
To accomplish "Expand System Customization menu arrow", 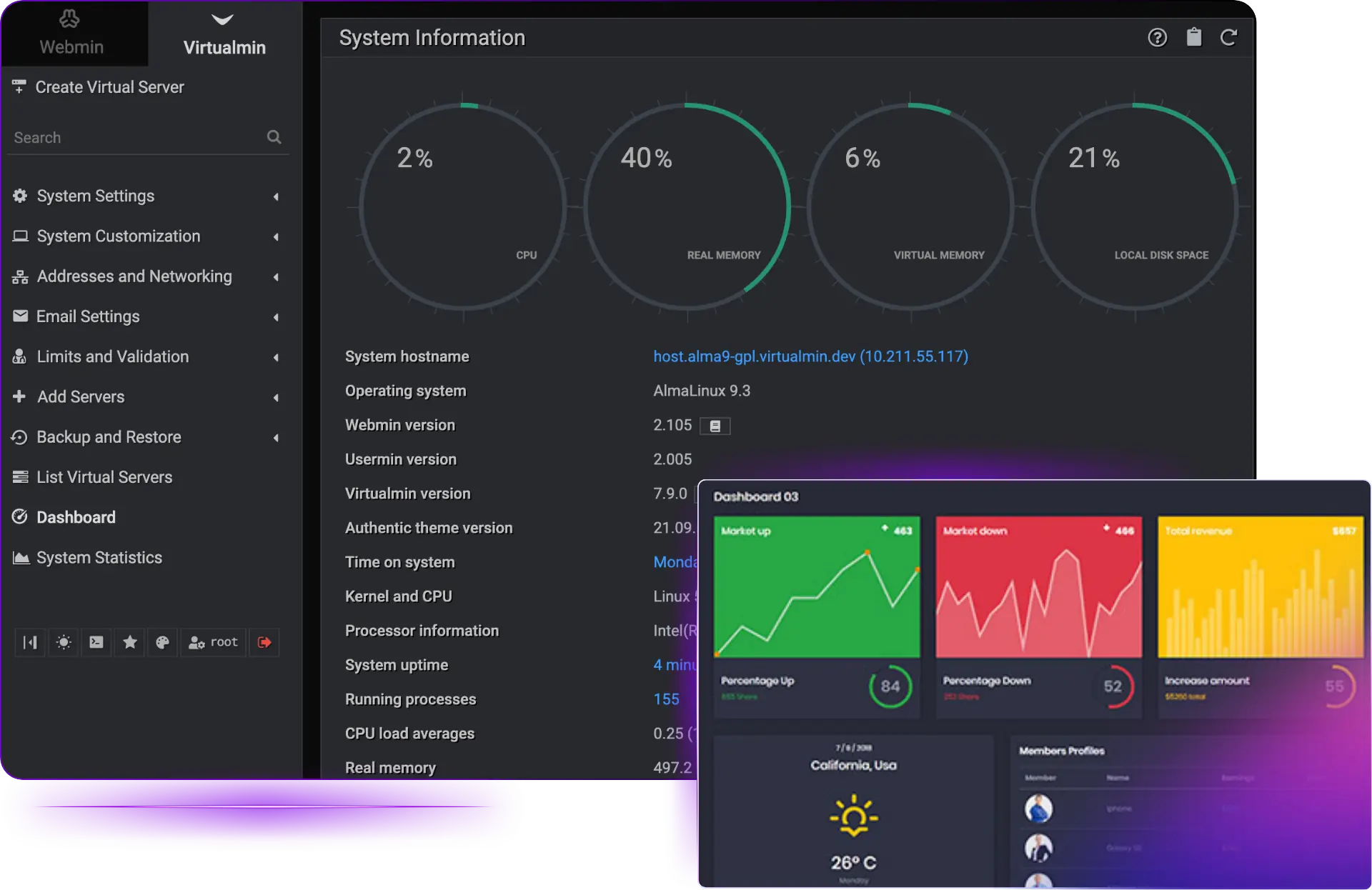I will click(x=276, y=236).
